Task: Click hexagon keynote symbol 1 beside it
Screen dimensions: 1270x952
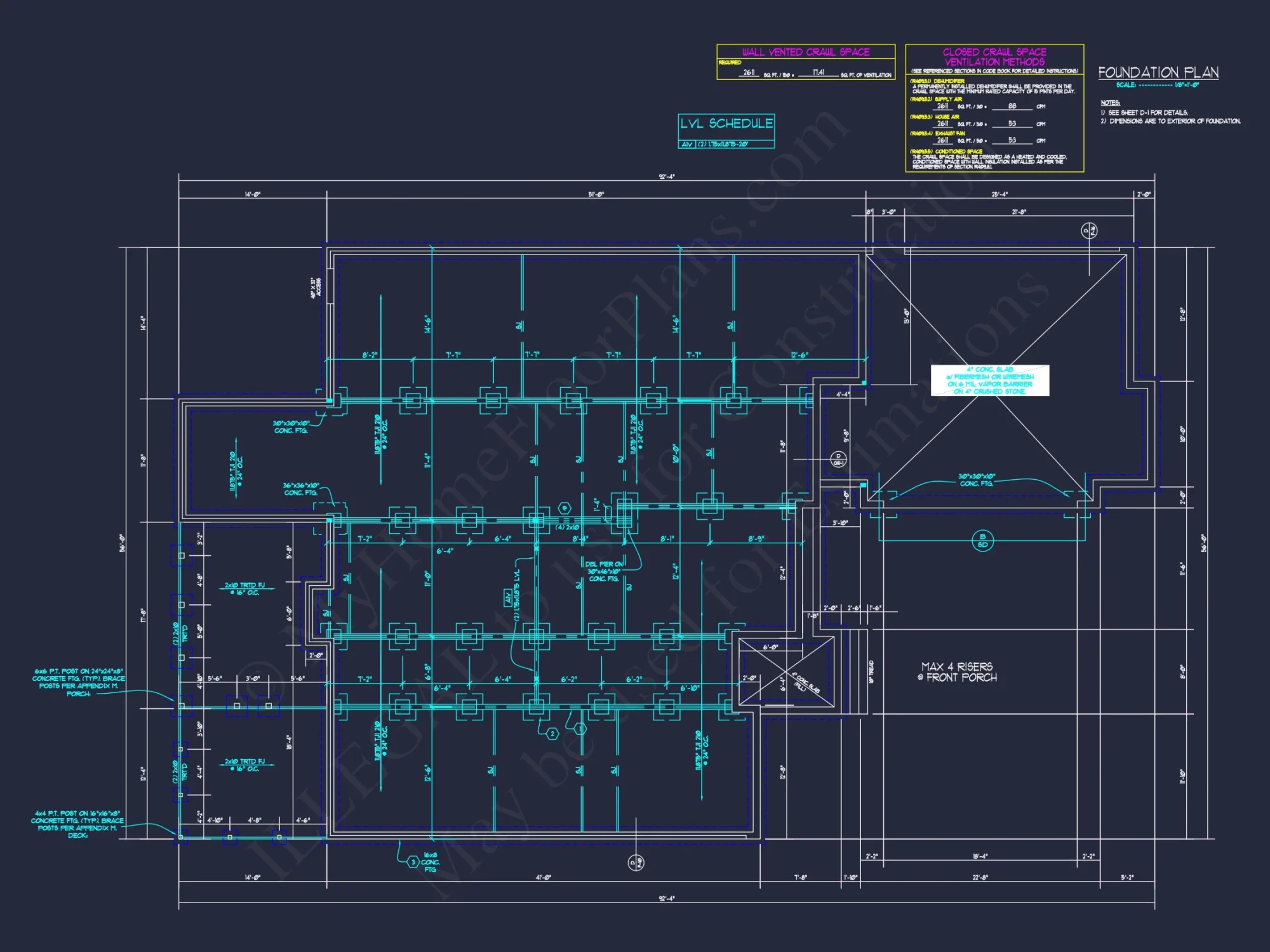Action: (580, 729)
